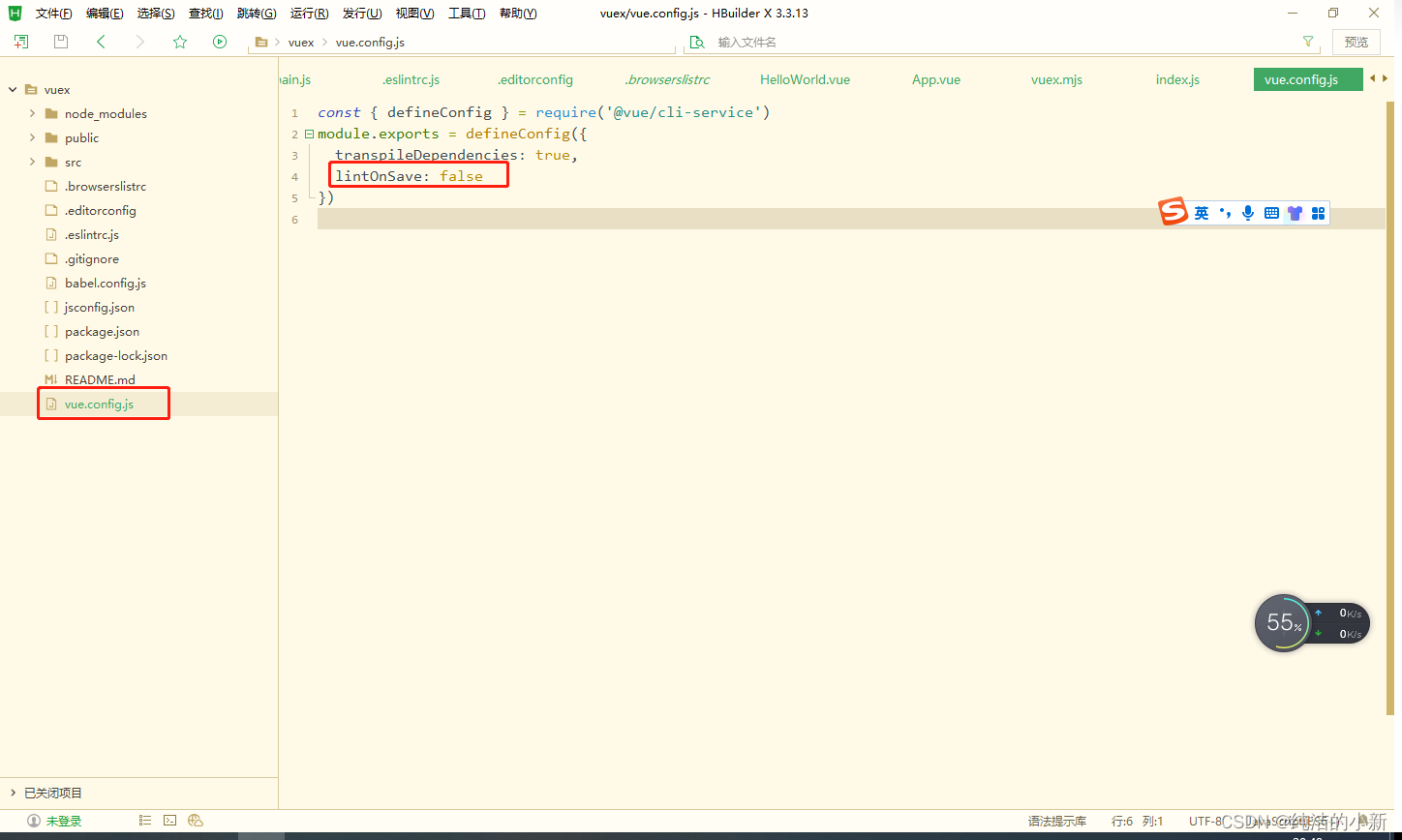The height and width of the screenshot is (840, 1402).
Task: Go back with the left arrow icon
Action: pos(101,42)
